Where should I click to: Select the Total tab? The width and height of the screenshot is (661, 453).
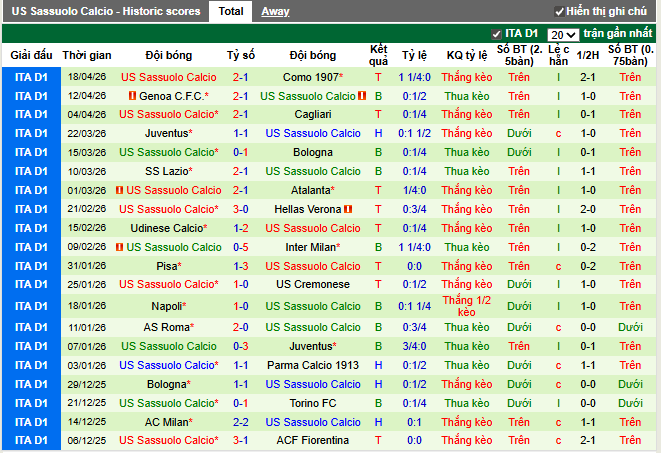click(x=231, y=12)
